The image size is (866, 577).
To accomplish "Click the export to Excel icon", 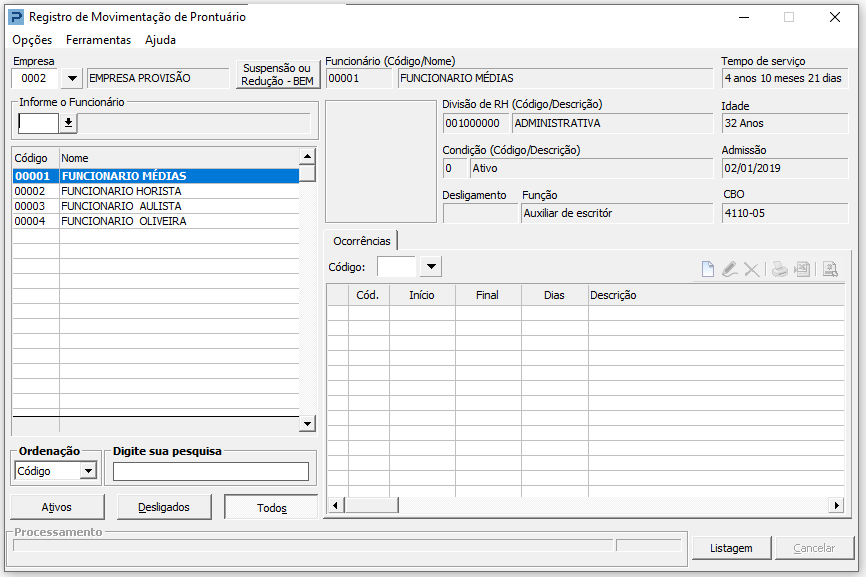I will [x=801, y=269].
